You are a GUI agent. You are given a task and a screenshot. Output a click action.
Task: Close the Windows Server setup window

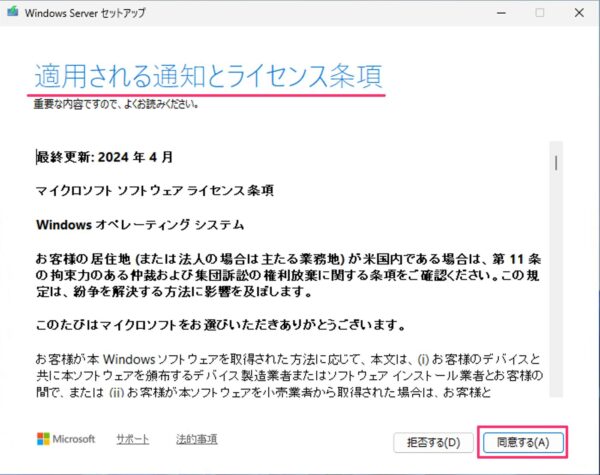click(x=582, y=14)
